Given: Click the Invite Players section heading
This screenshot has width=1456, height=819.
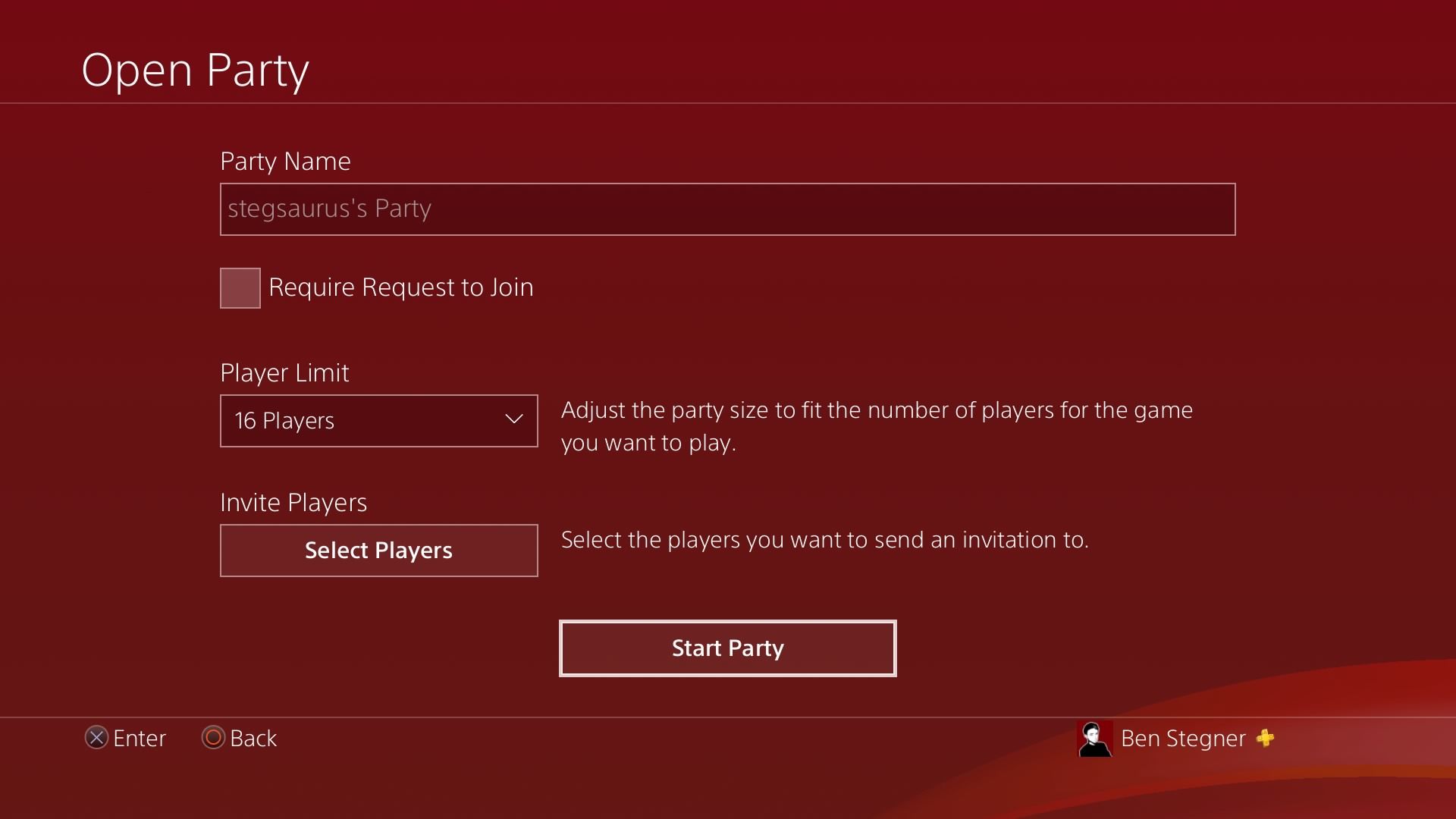Looking at the screenshot, I should tap(293, 502).
